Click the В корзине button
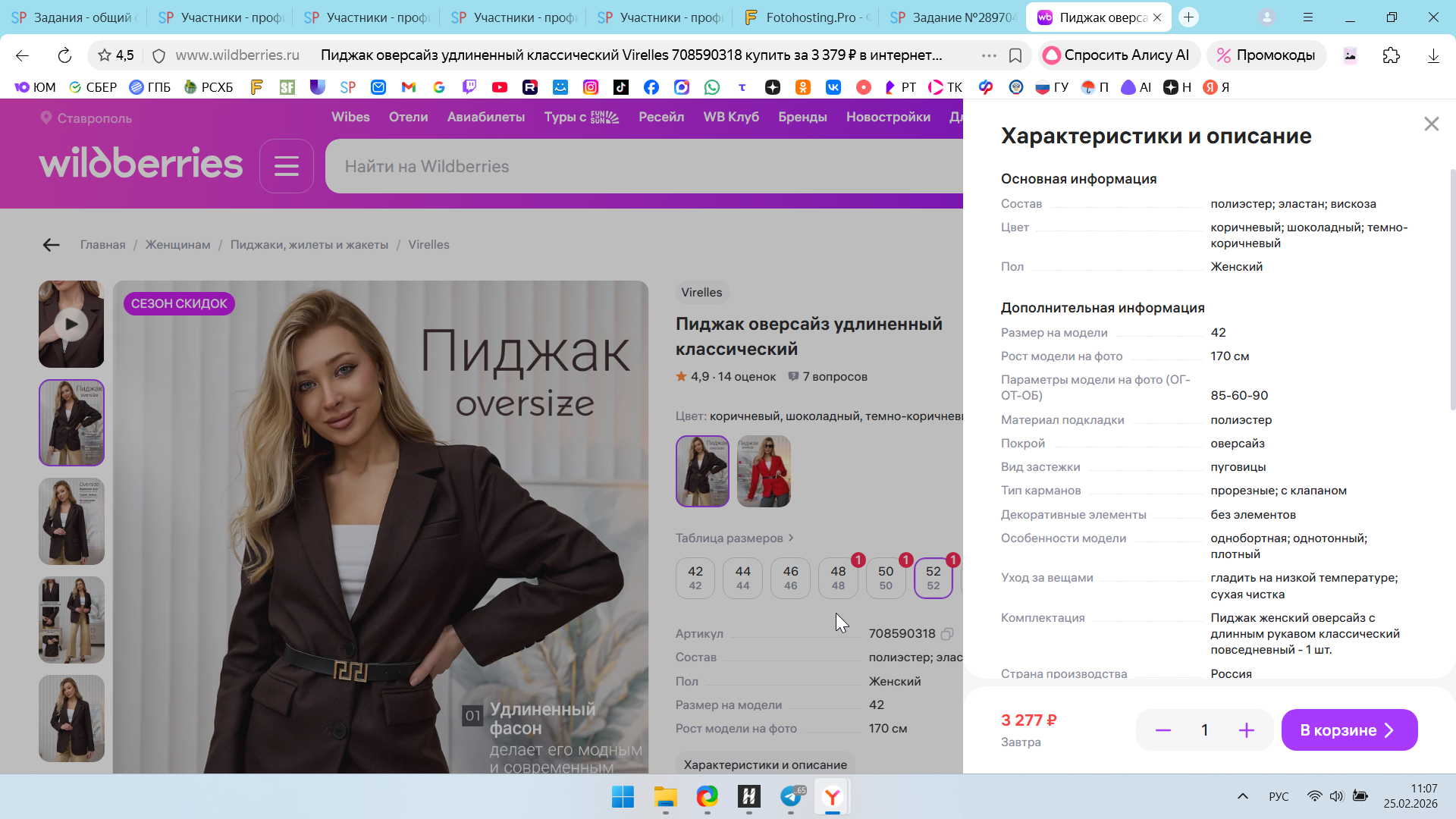This screenshot has height=819, width=1456. click(x=1348, y=730)
